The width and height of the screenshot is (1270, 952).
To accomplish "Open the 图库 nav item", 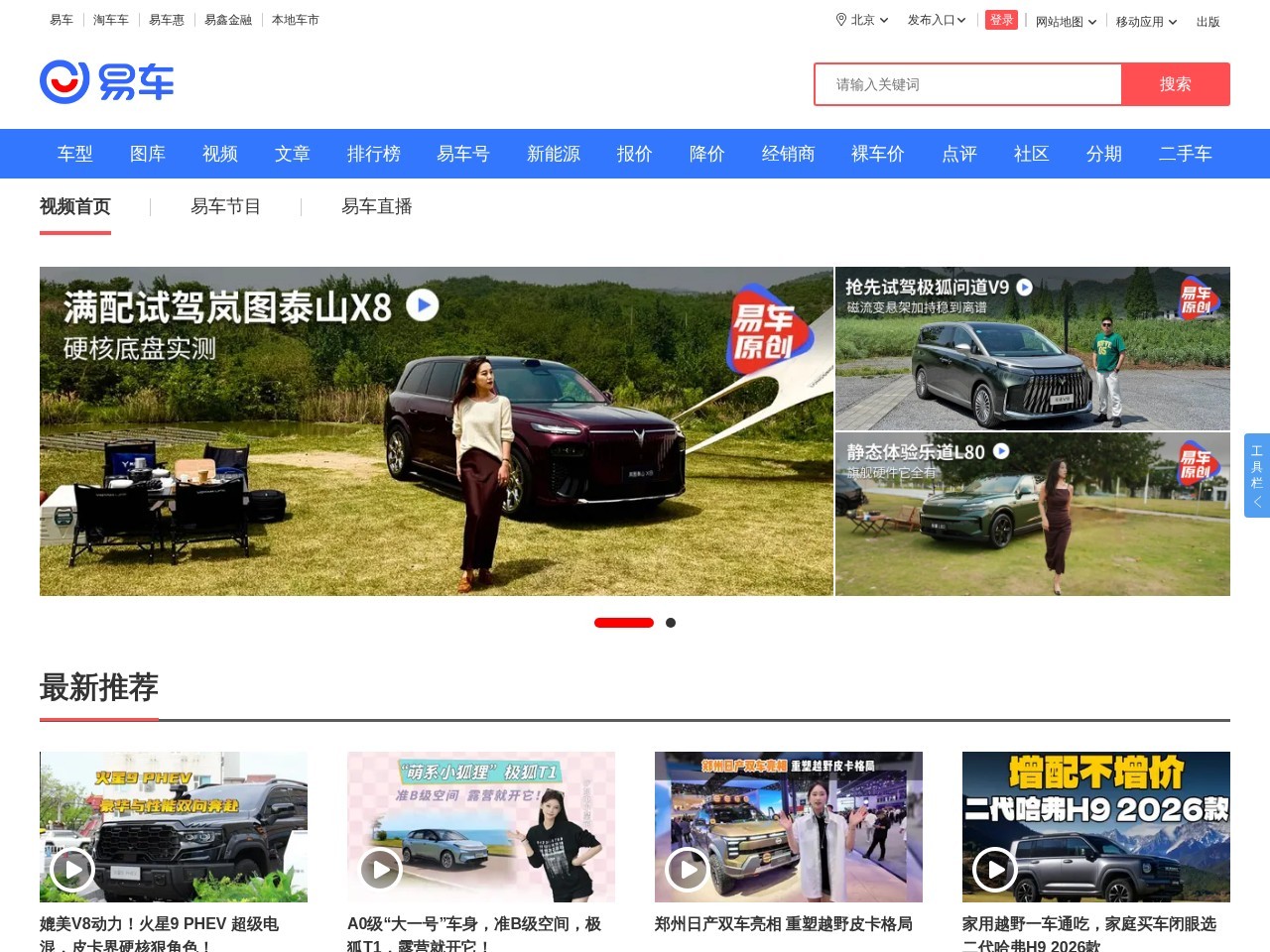I will click(148, 154).
